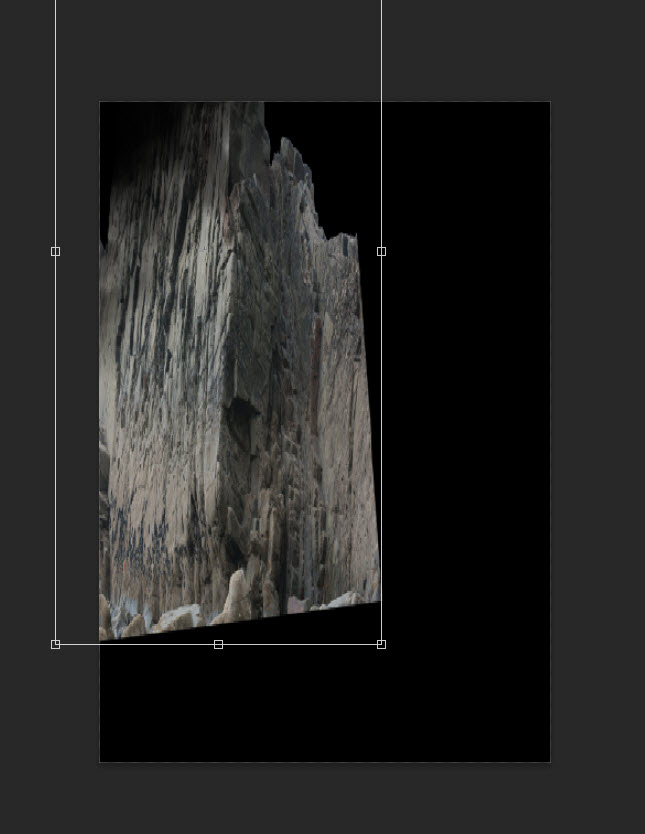The height and width of the screenshot is (834, 645).
Task: Click the right-middle transform handle
Action: coord(381,251)
